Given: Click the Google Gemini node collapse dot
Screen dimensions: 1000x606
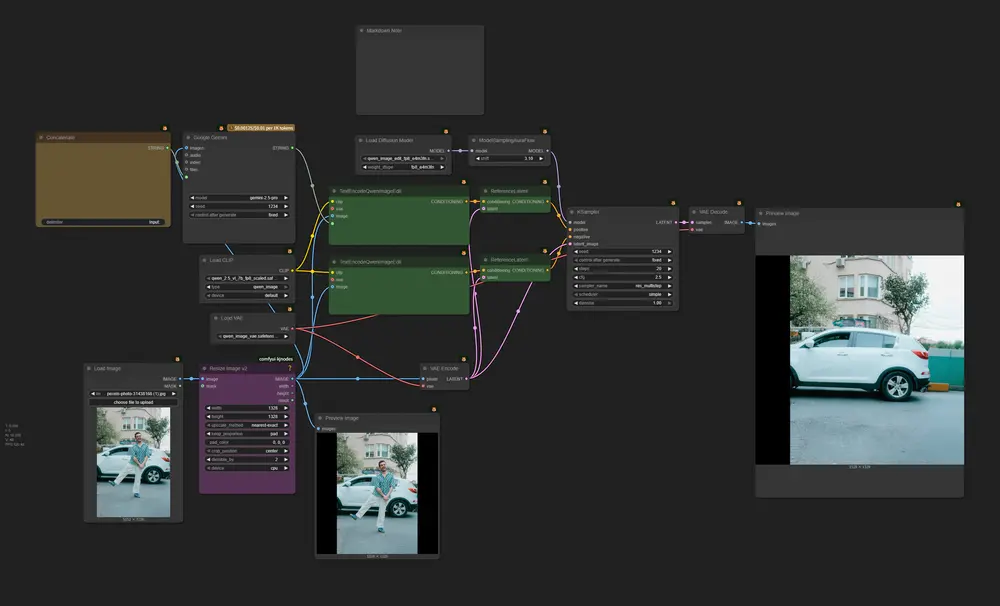Looking at the screenshot, I should pyautogui.click(x=188, y=137).
